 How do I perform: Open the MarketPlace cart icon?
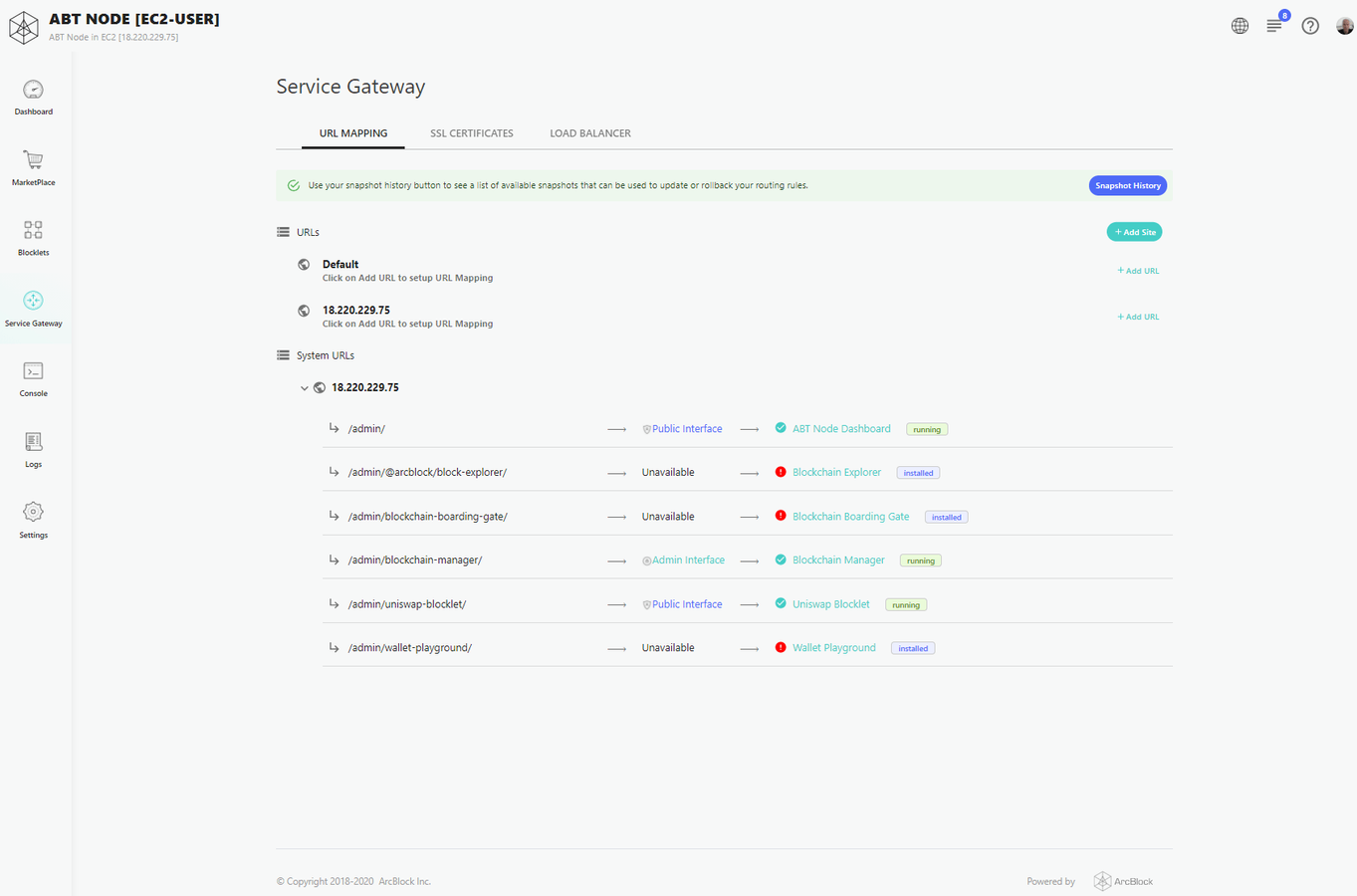pyautogui.click(x=33, y=161)
